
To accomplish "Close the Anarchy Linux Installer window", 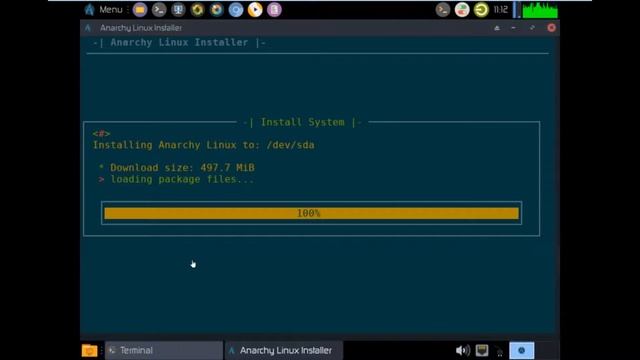I will [551, 28].
